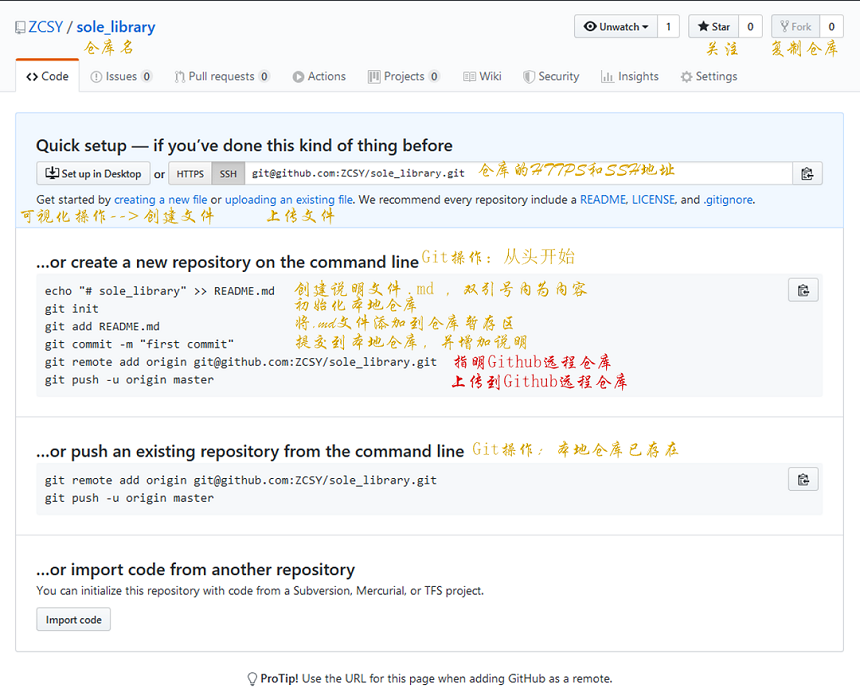Click the 'git add README.md' command line
This screenshot has width=860, height=696.
tap(102, 326)
